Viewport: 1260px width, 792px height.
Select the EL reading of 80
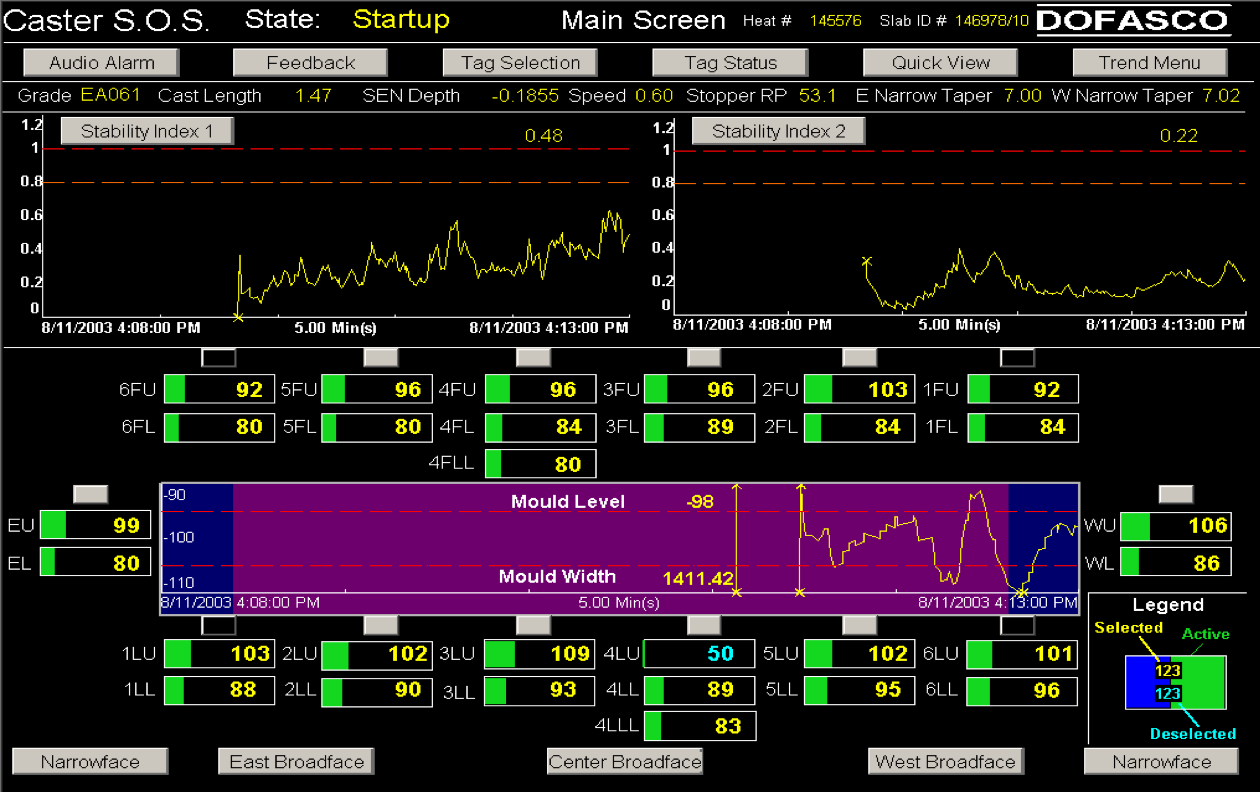tap(96, 562)
